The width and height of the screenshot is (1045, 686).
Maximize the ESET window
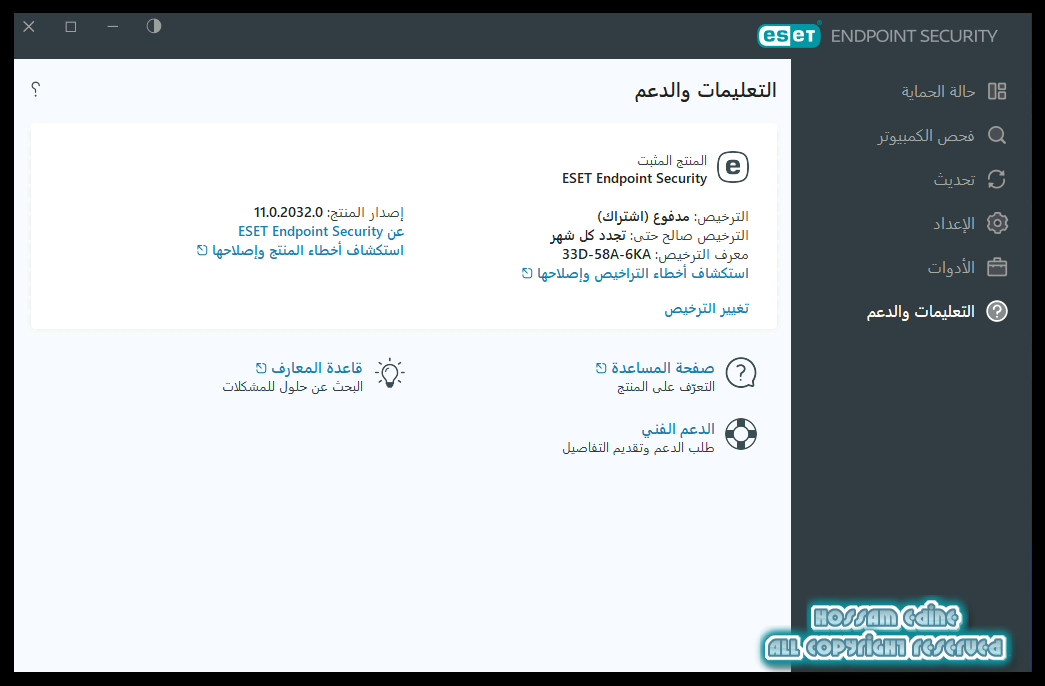point(71,27)
